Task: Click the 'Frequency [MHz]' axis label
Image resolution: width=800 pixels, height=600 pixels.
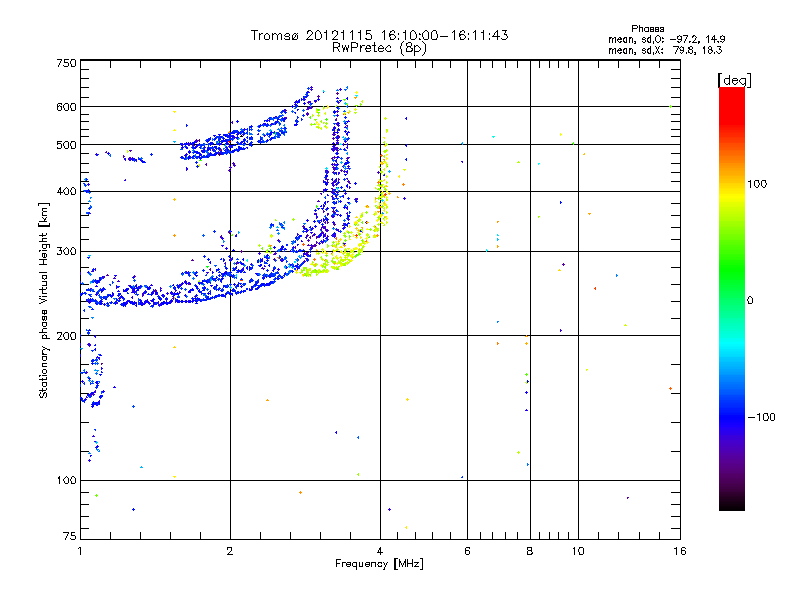Action: (379, 564)
